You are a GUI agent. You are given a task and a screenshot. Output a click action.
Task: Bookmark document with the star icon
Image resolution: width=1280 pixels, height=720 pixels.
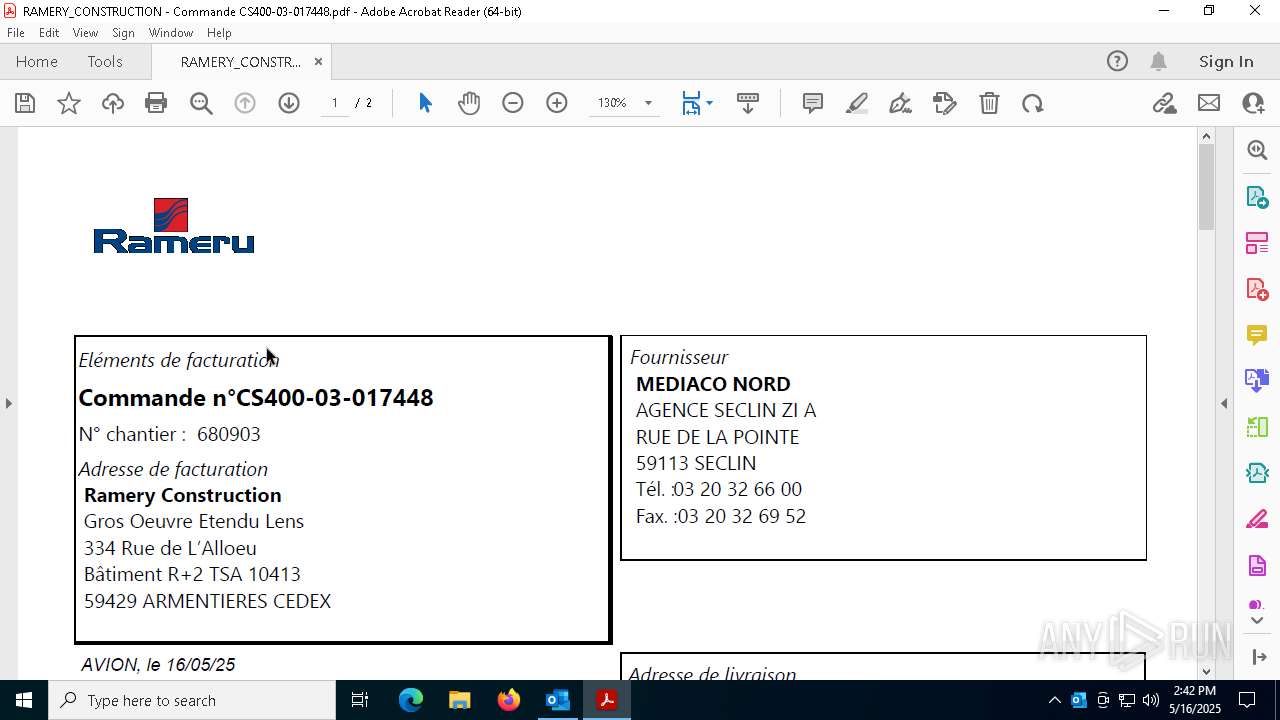point(69,103)
